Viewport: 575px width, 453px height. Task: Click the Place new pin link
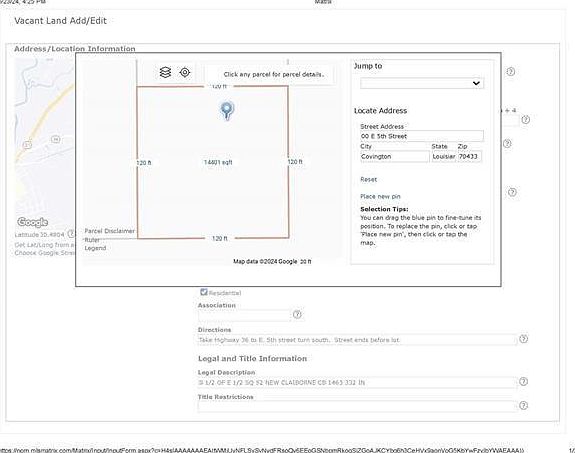(x=380, y=196)
